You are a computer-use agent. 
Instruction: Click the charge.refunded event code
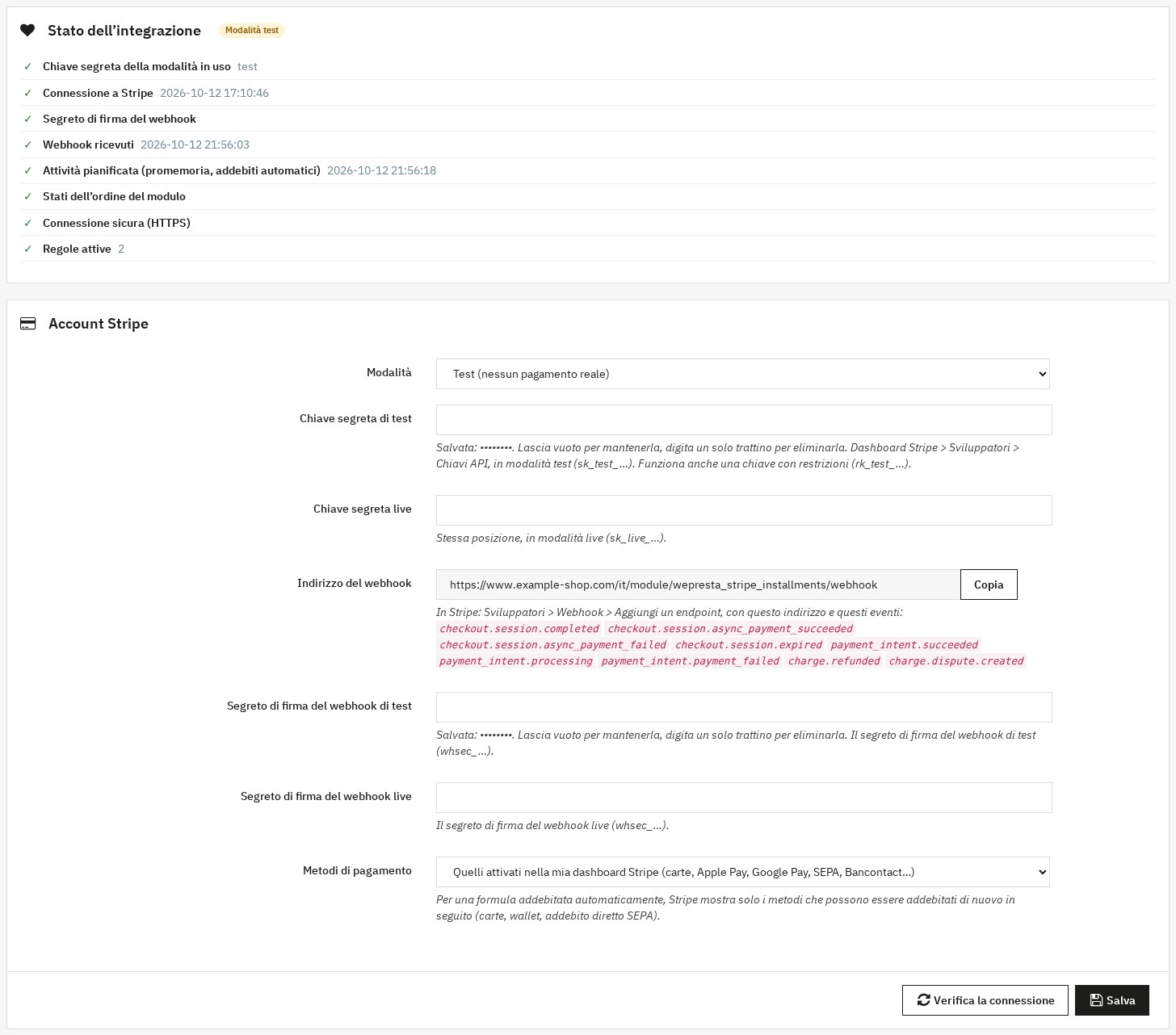point(834,661)
